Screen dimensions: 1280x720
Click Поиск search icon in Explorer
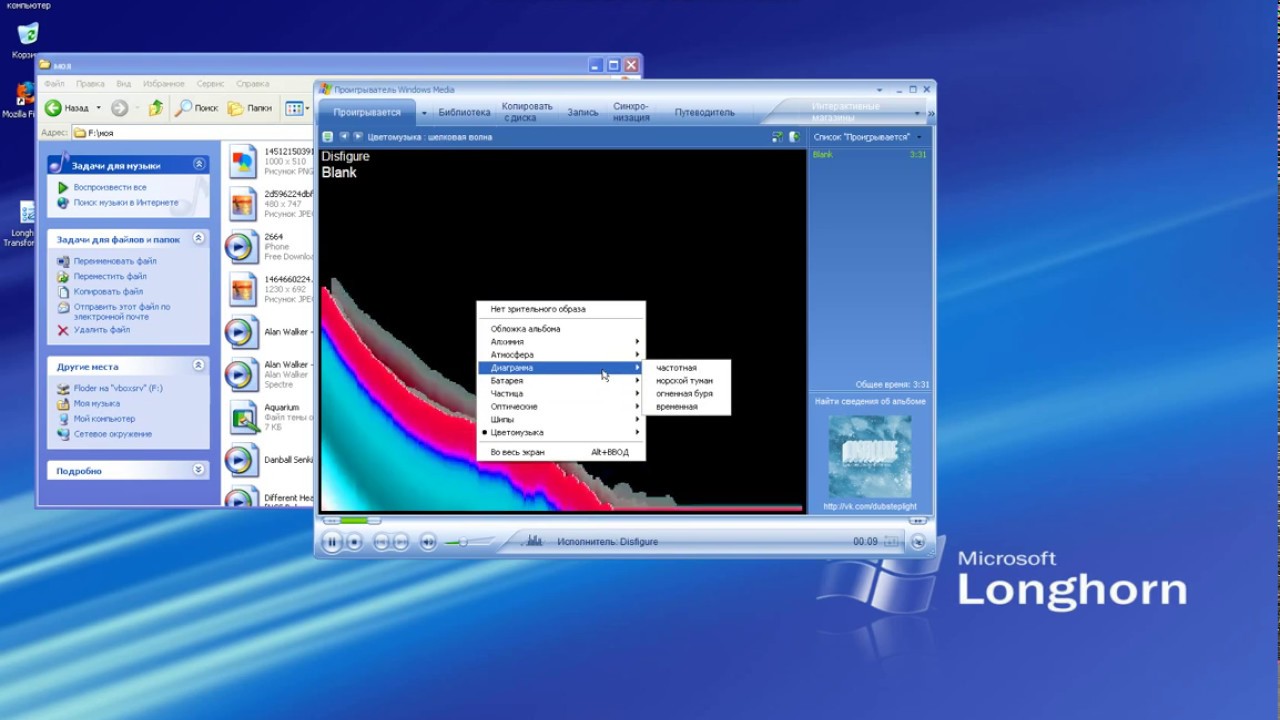click(x=197, y=108)
